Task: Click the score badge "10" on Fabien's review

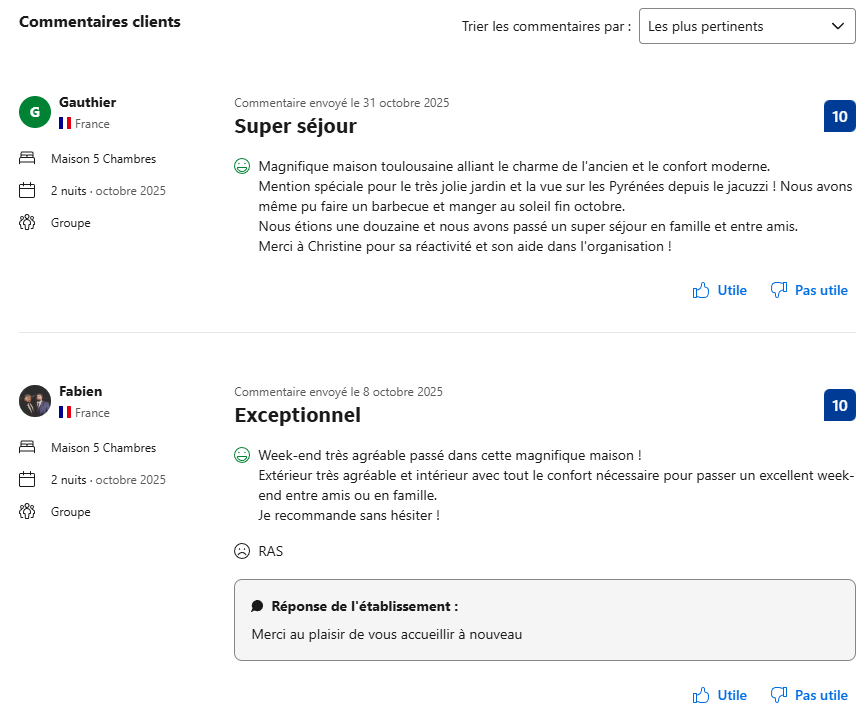Action: coord(840,405)
